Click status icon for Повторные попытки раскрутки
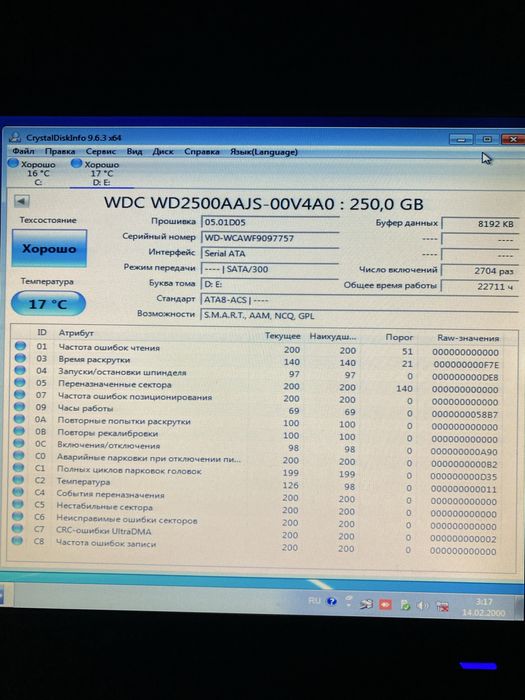Viewport: 525px width, 700px height. click(x=19, y=419)
